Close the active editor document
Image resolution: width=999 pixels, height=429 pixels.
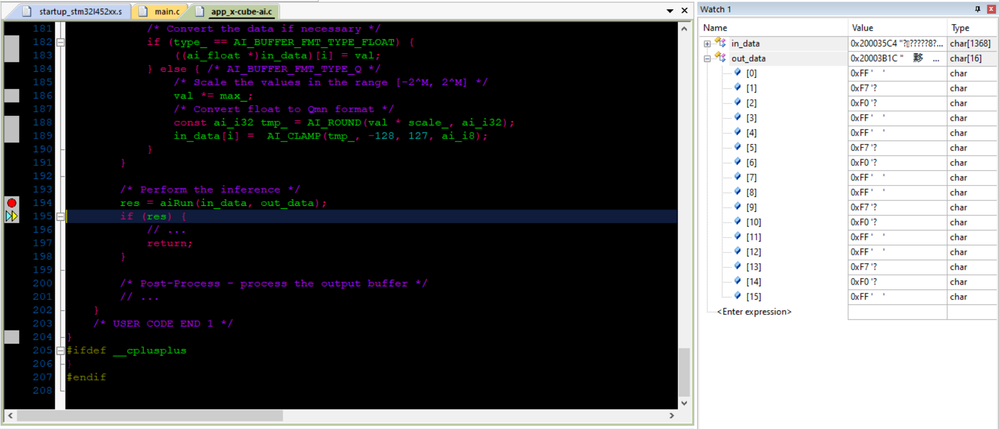(x=685, y=11)
